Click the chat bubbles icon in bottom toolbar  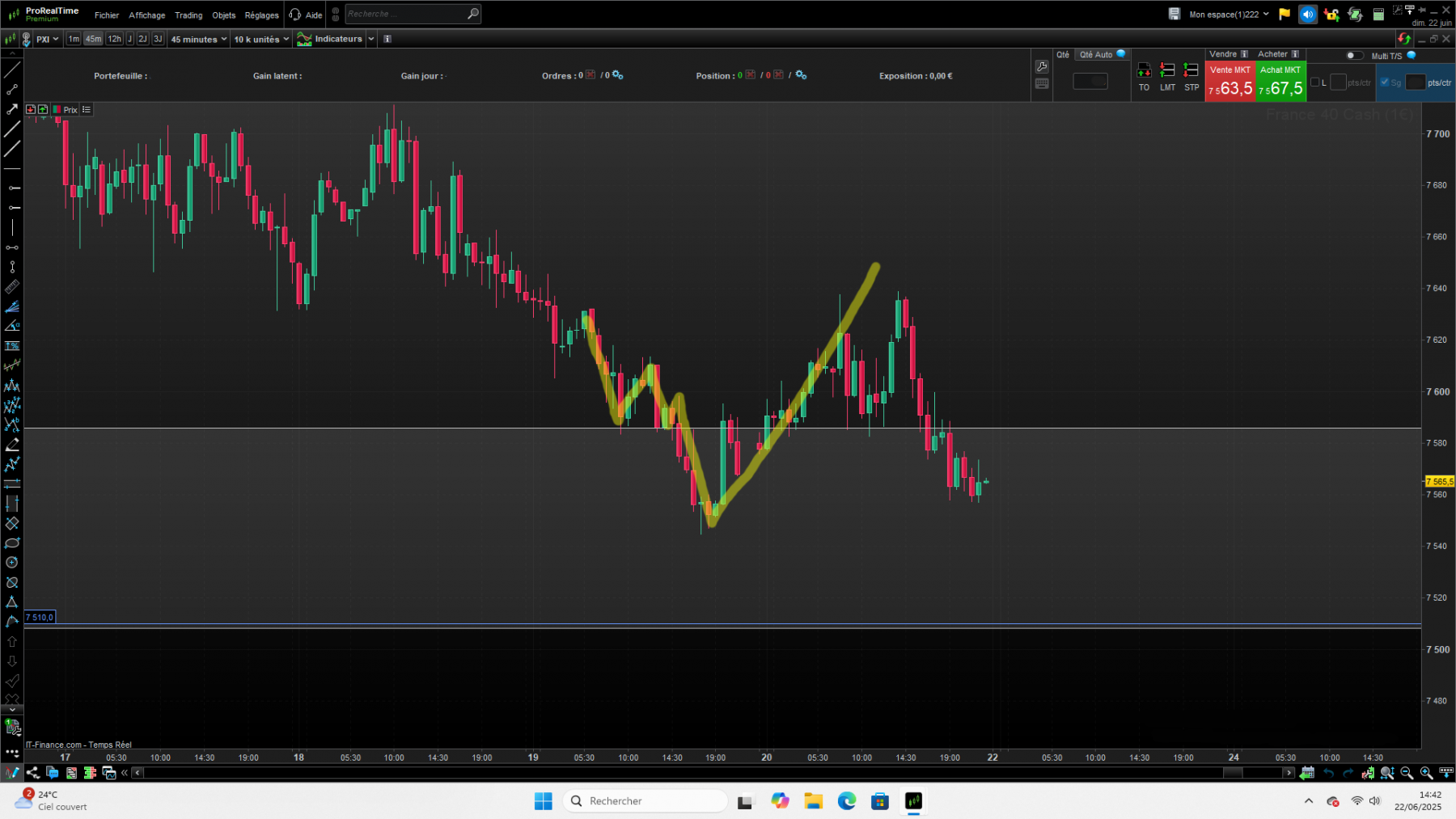tap(53, 773)
